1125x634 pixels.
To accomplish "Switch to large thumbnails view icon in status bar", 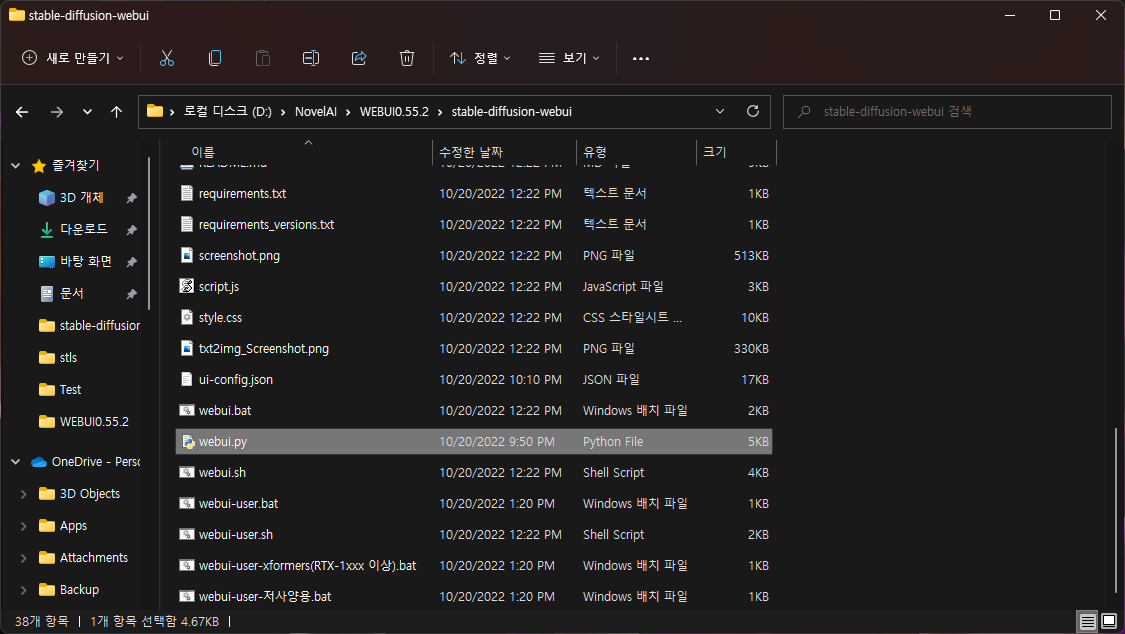I will [1109, 621].
